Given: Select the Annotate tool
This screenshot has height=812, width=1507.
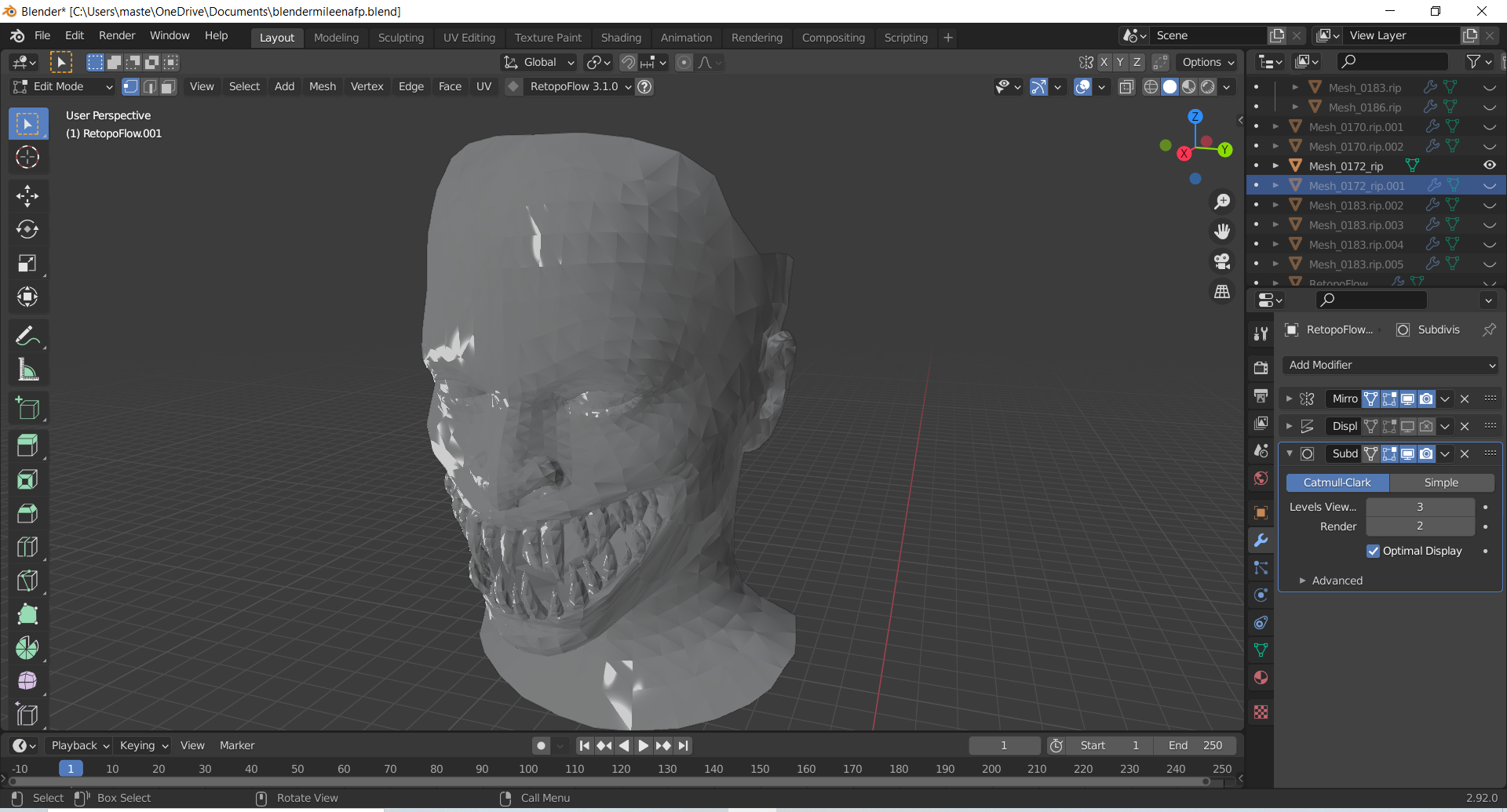Looking at the screenshot, I should click(x=27, y=336).
